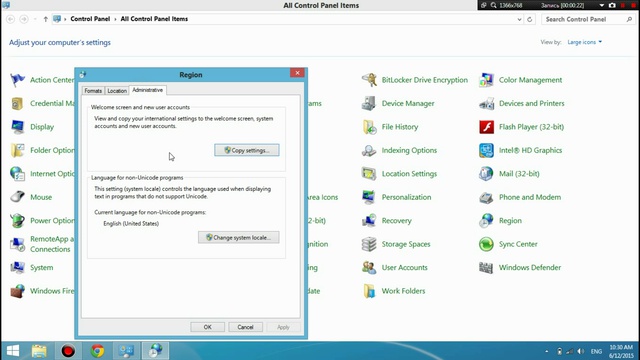This screenshot has height=360, width=640.
Task: Switch to the Formats tab
Action: 93,91
